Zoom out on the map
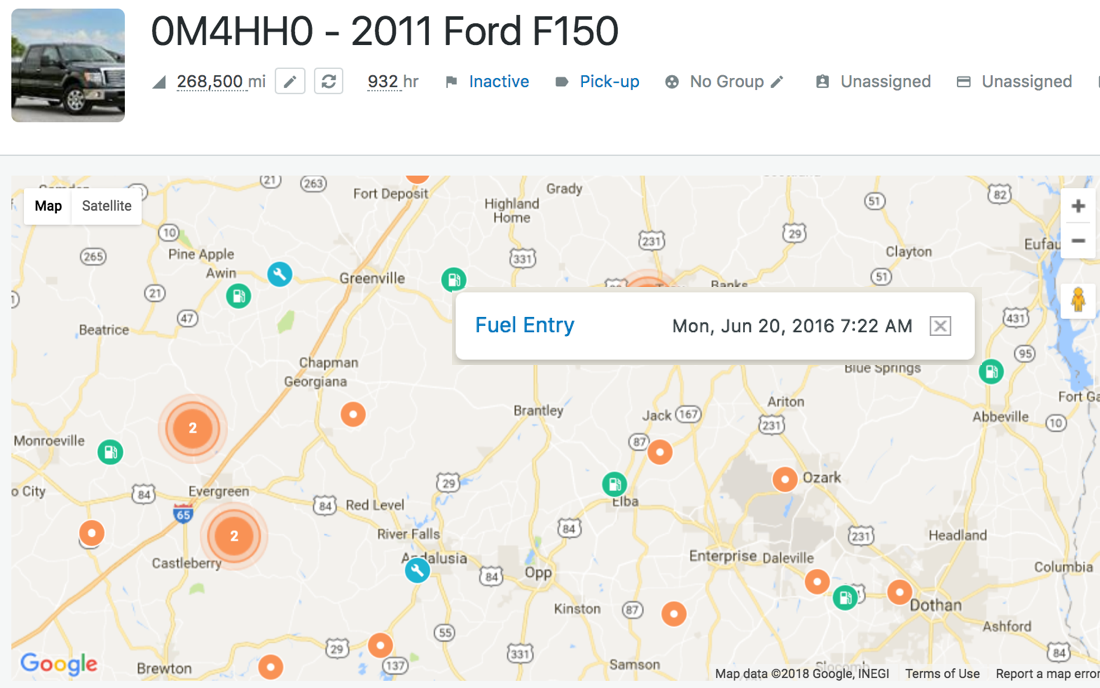The image size is (1100, 688). pos(1078,241)
